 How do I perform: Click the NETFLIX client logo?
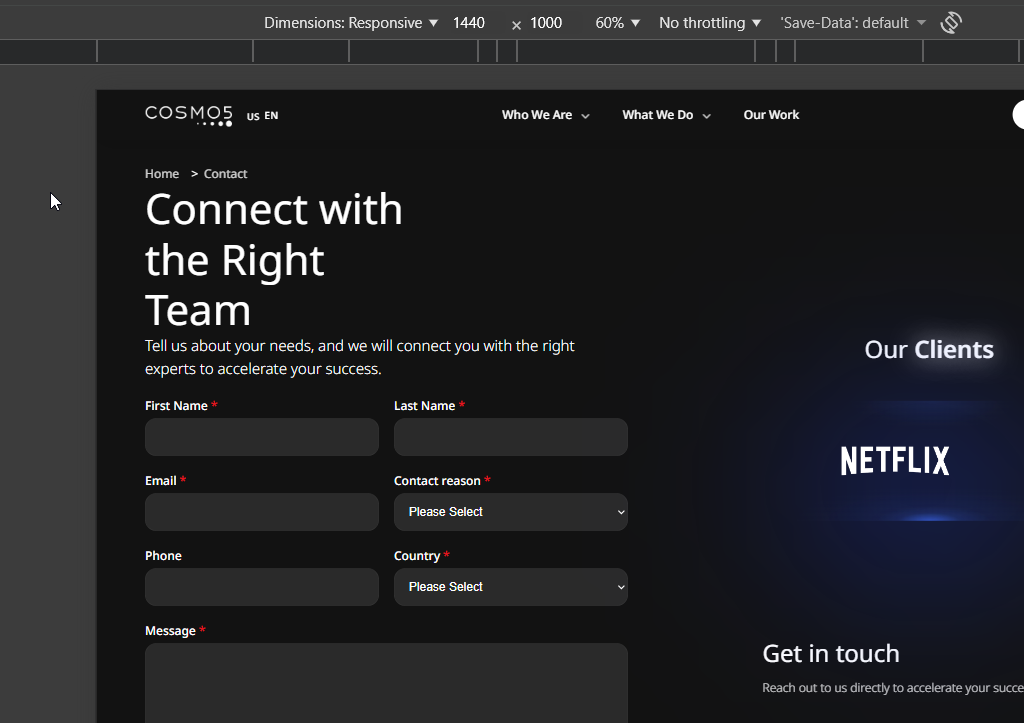click(895, 461)
